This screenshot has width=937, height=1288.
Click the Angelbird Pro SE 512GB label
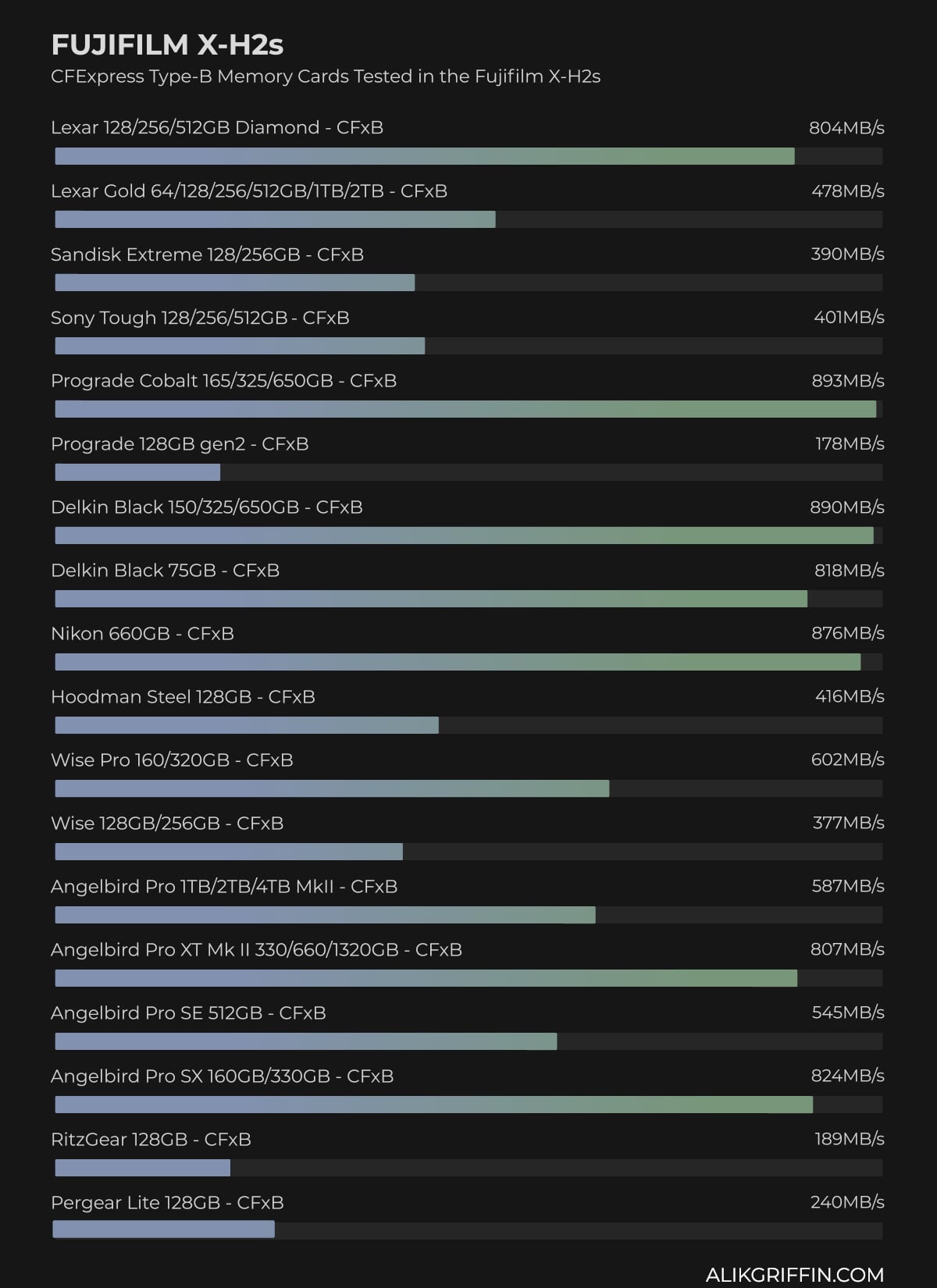coord(188,1013)
